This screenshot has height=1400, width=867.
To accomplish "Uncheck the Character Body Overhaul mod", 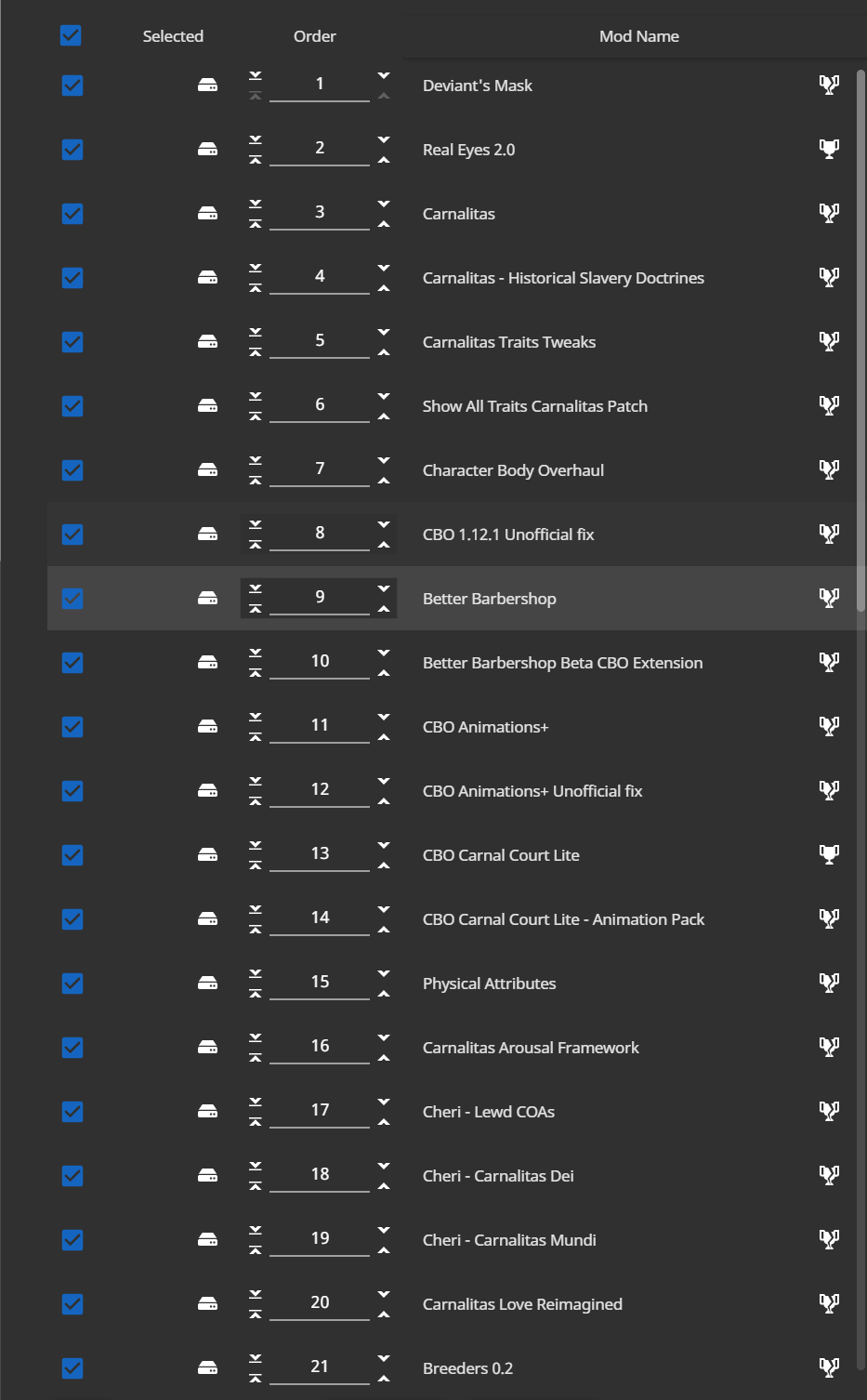I will [x=72, y=470].
